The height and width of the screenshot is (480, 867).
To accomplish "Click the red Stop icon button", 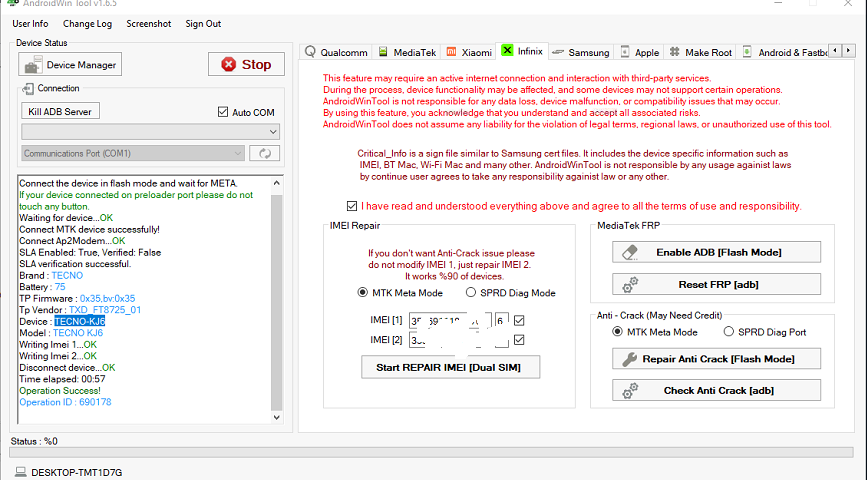I will pos(228,65).
